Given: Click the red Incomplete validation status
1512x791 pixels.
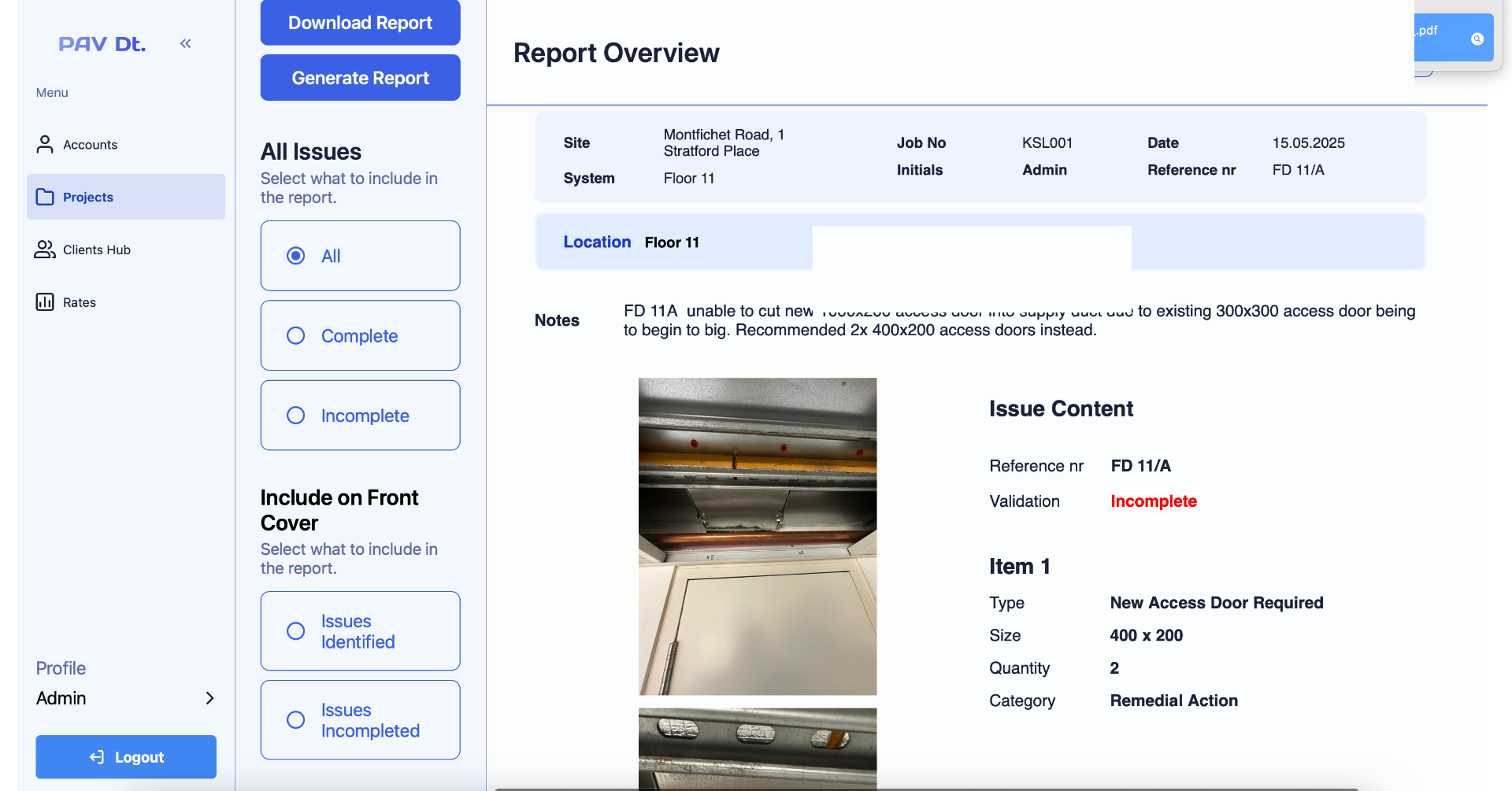Looking at the screenshot, I should (x=1154, y=501).
